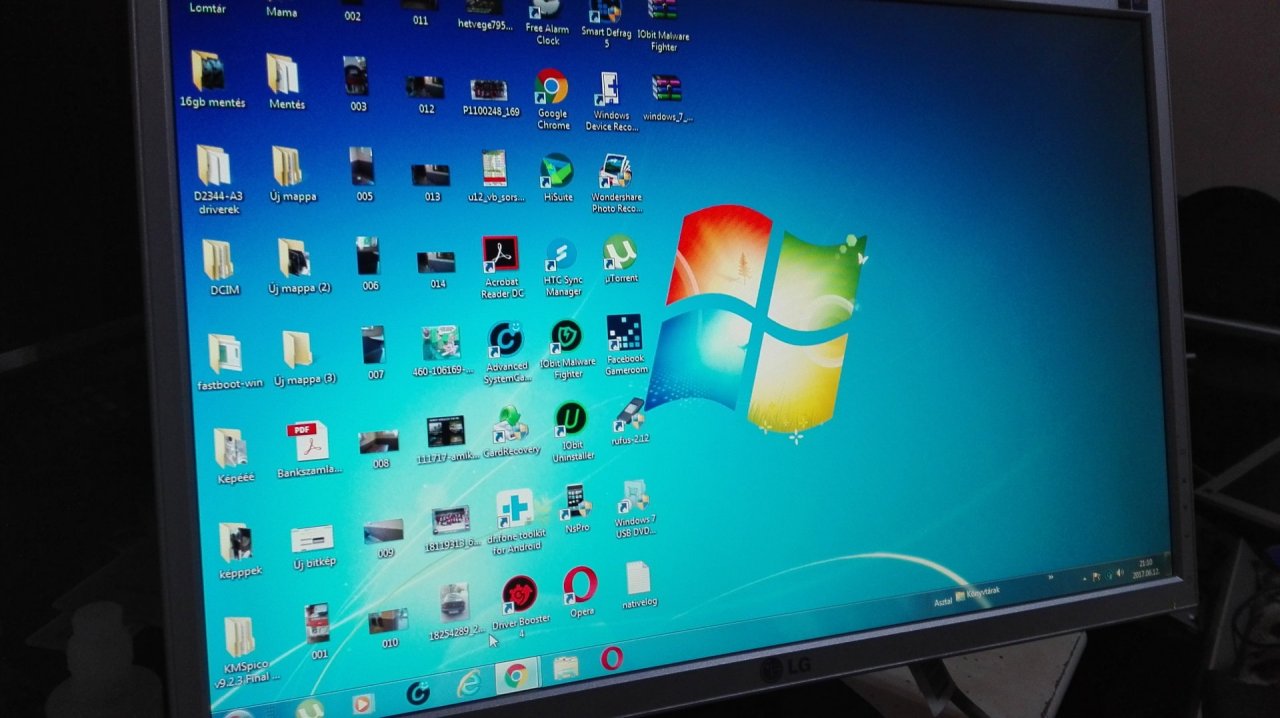Open the Könyvtárak taskbar toolbar
Screen dimensions: 1280x718
coord(977,593)
